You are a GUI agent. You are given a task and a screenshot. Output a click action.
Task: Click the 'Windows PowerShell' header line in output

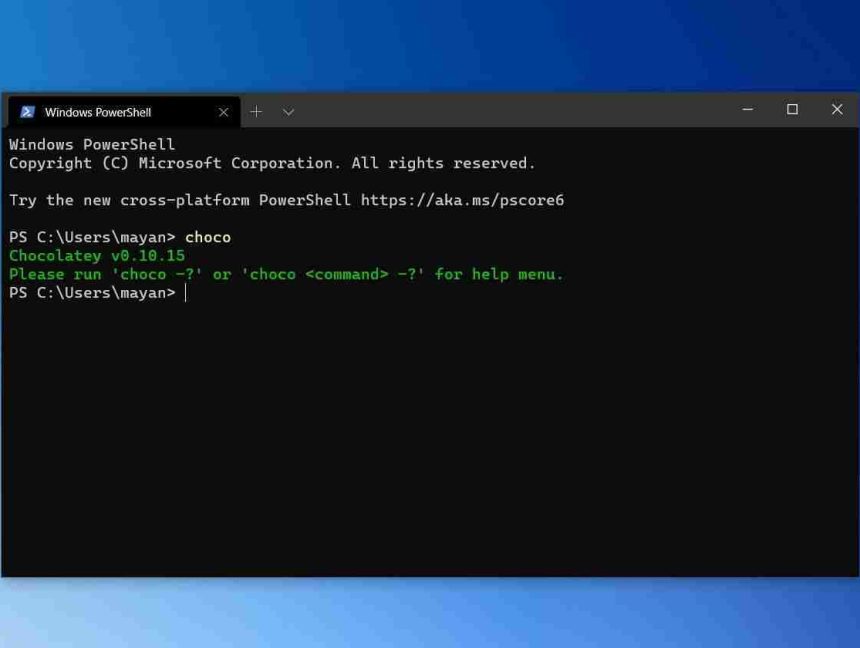tap(92, 145)
